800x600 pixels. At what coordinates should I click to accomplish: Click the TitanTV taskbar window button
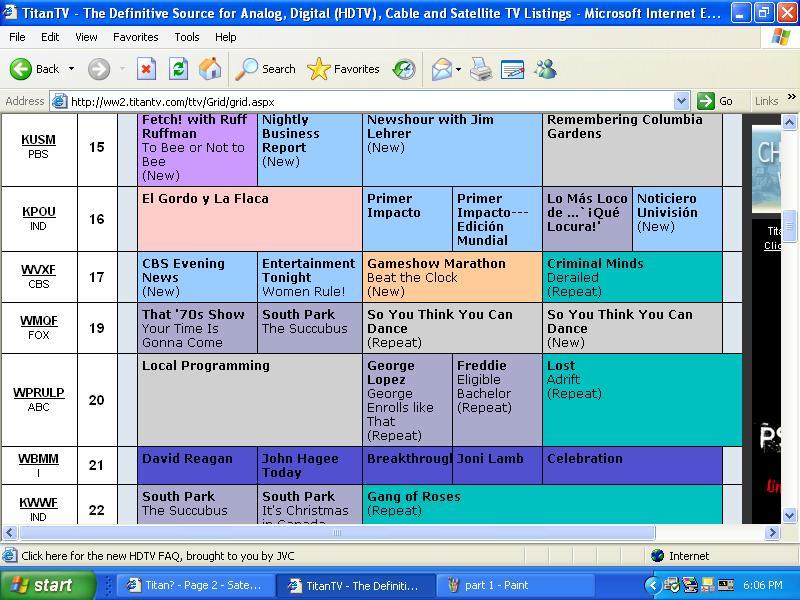[x=355, y=585]
